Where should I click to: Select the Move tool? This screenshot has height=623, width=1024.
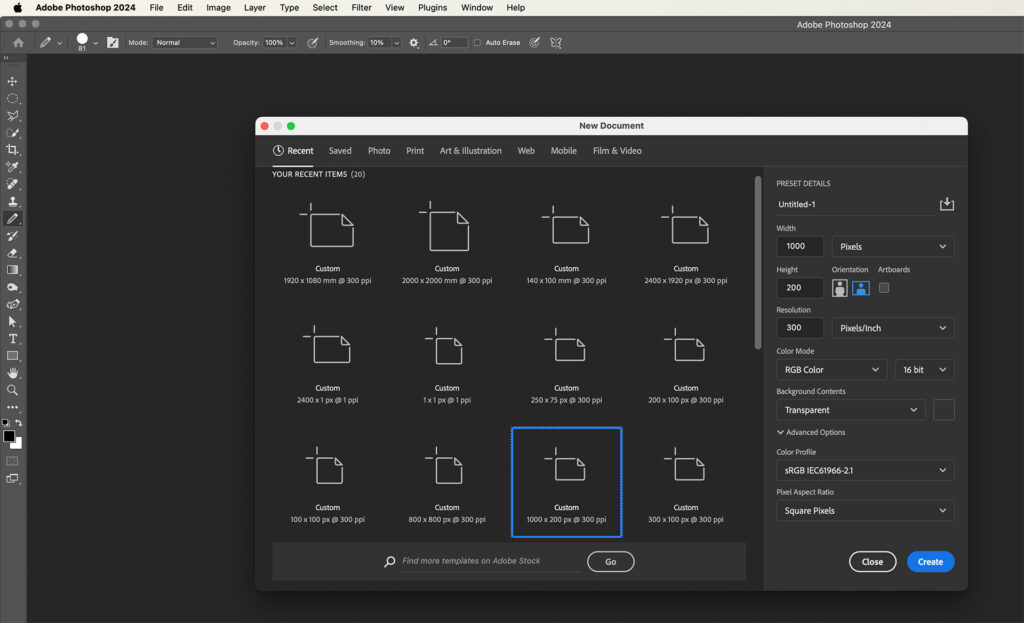coord(13,81)
